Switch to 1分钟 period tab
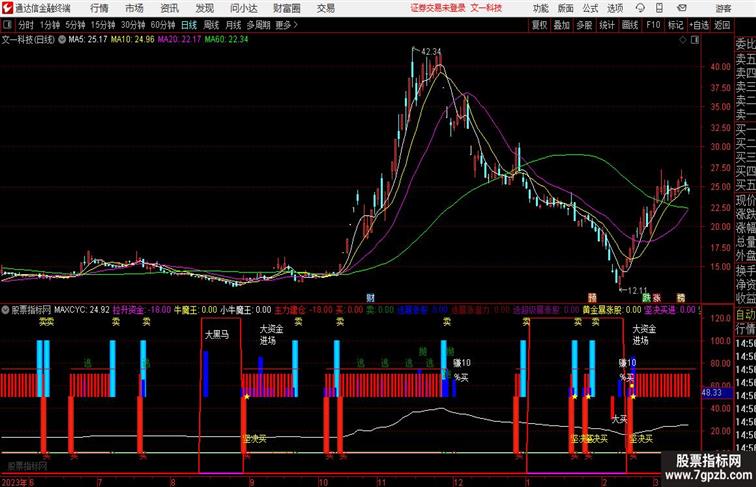 [50, 25]
